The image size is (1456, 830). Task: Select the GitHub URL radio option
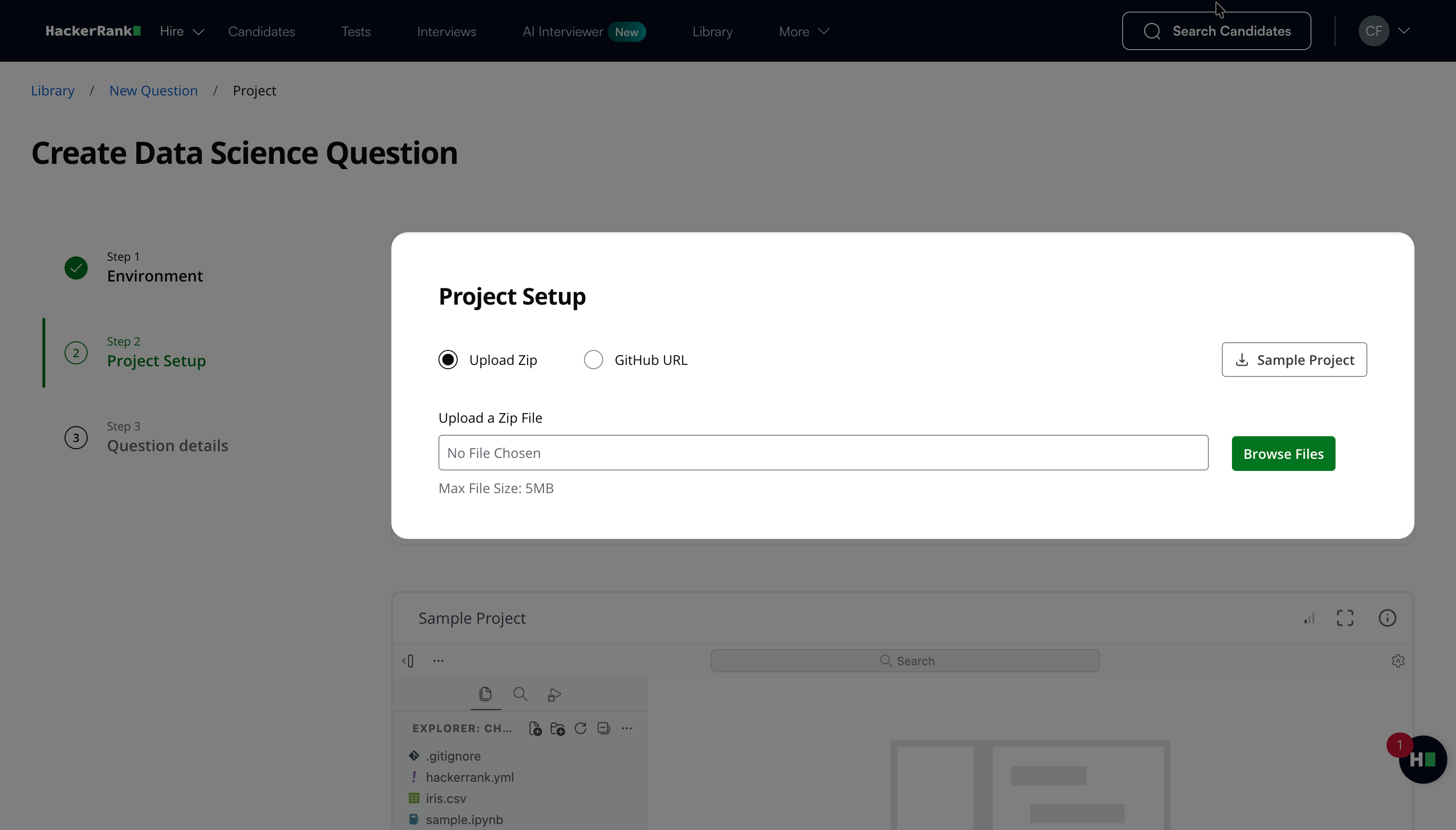click(x=594, y=360)
